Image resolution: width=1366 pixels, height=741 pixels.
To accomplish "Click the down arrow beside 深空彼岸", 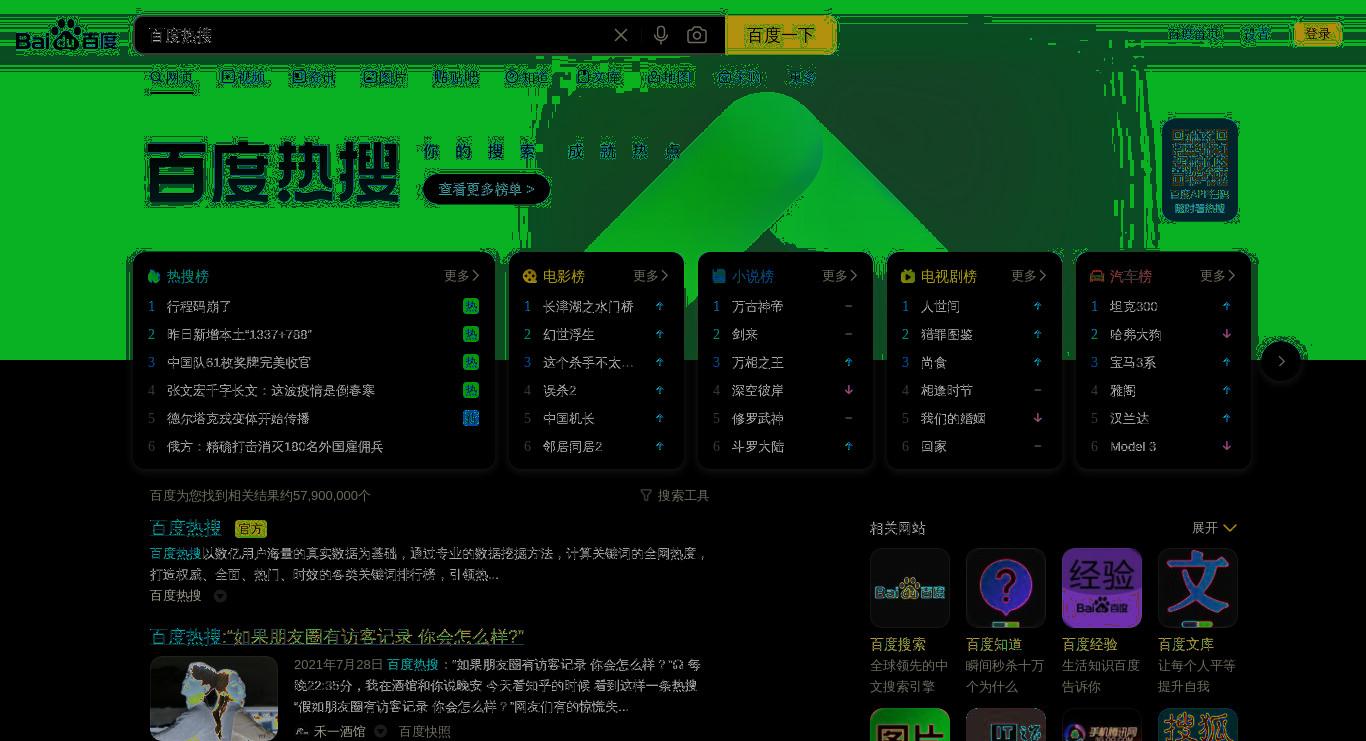I will coord(849,390).
